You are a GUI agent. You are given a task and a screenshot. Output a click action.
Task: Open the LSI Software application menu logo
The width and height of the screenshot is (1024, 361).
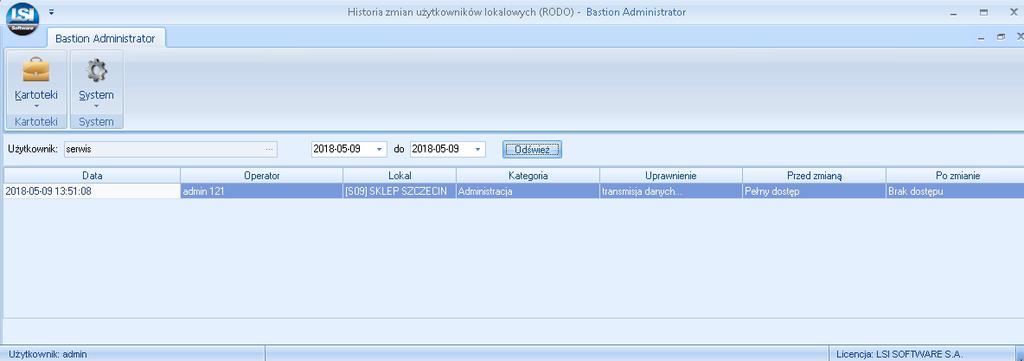click(x=22, y=18)
